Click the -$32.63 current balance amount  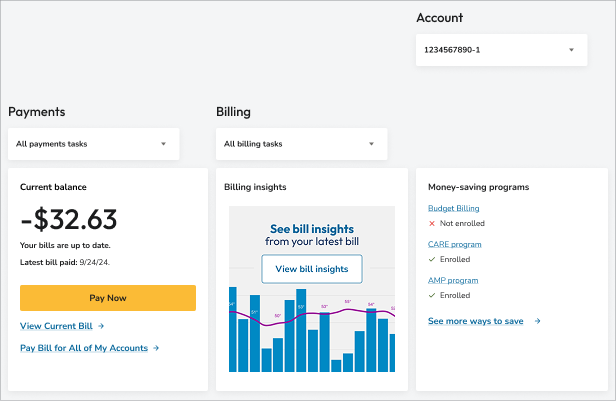(69, 219)
